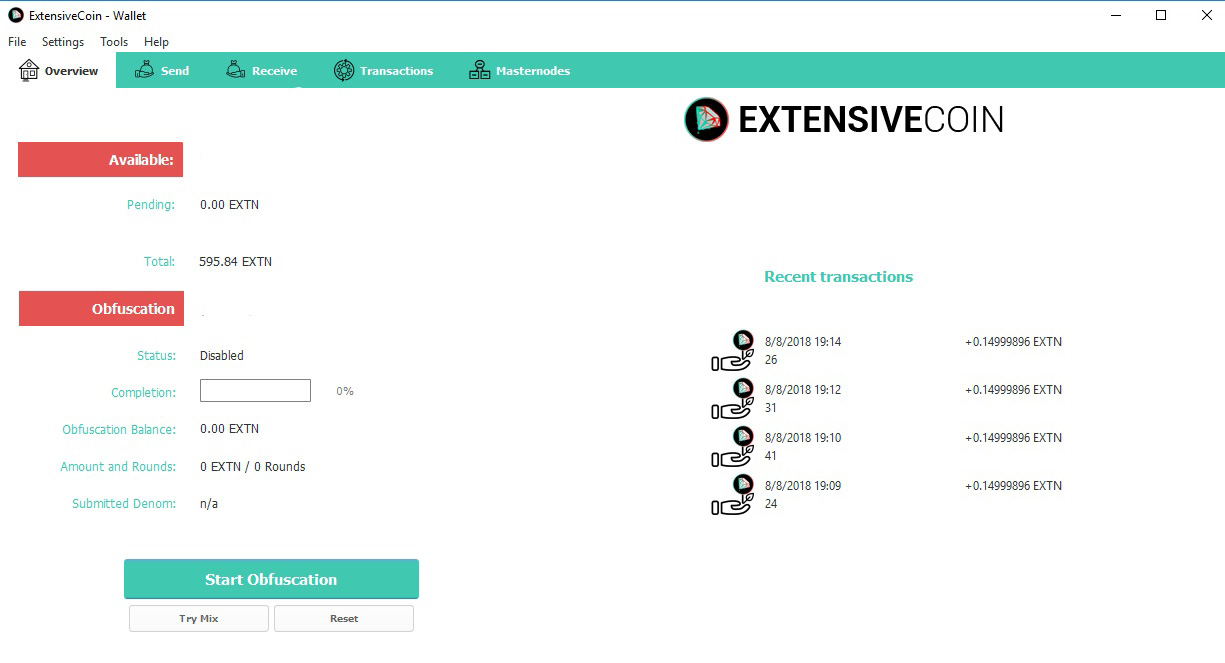The width and height of the screenshot is (1225, 663).
Task: Click the EXTENSIVECOIN wordmark text
Action: tap(871, 120)
